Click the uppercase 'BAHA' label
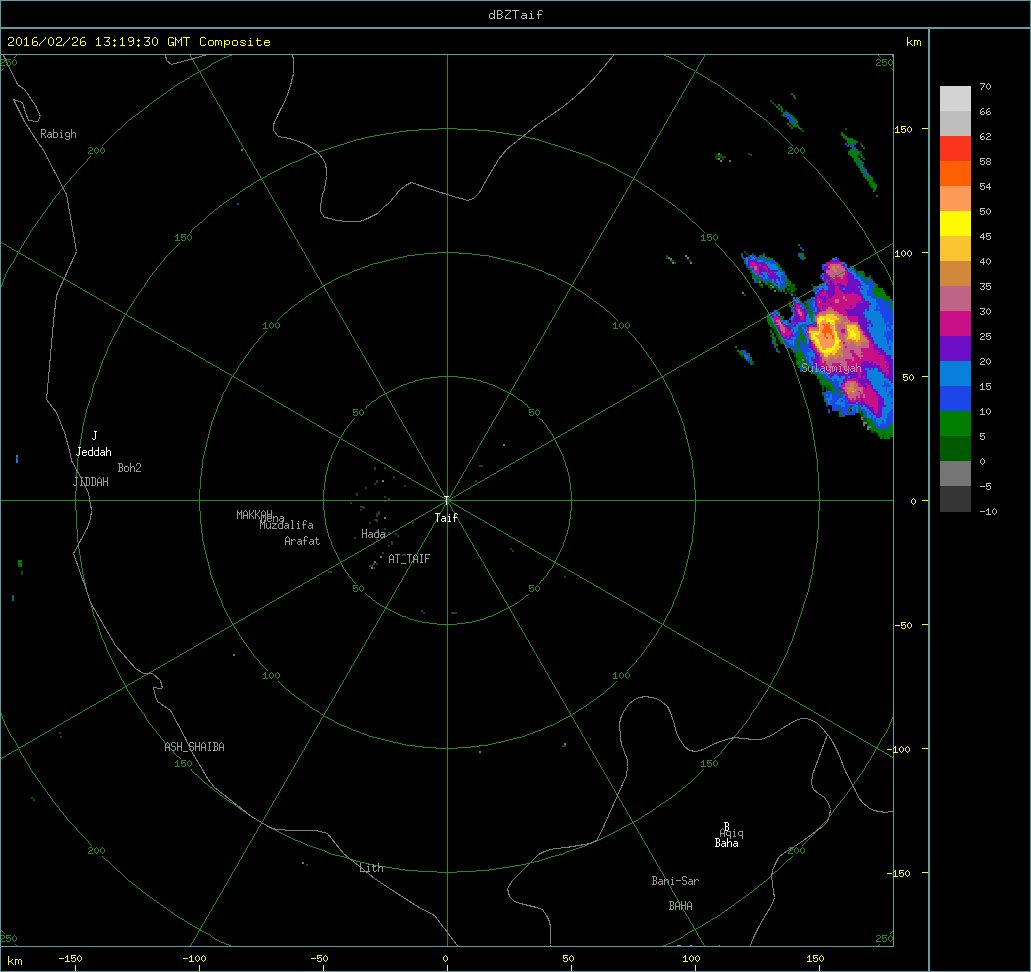Image resolution: width=1031 pixels, height=972 pixels. [x=681, y=906]
